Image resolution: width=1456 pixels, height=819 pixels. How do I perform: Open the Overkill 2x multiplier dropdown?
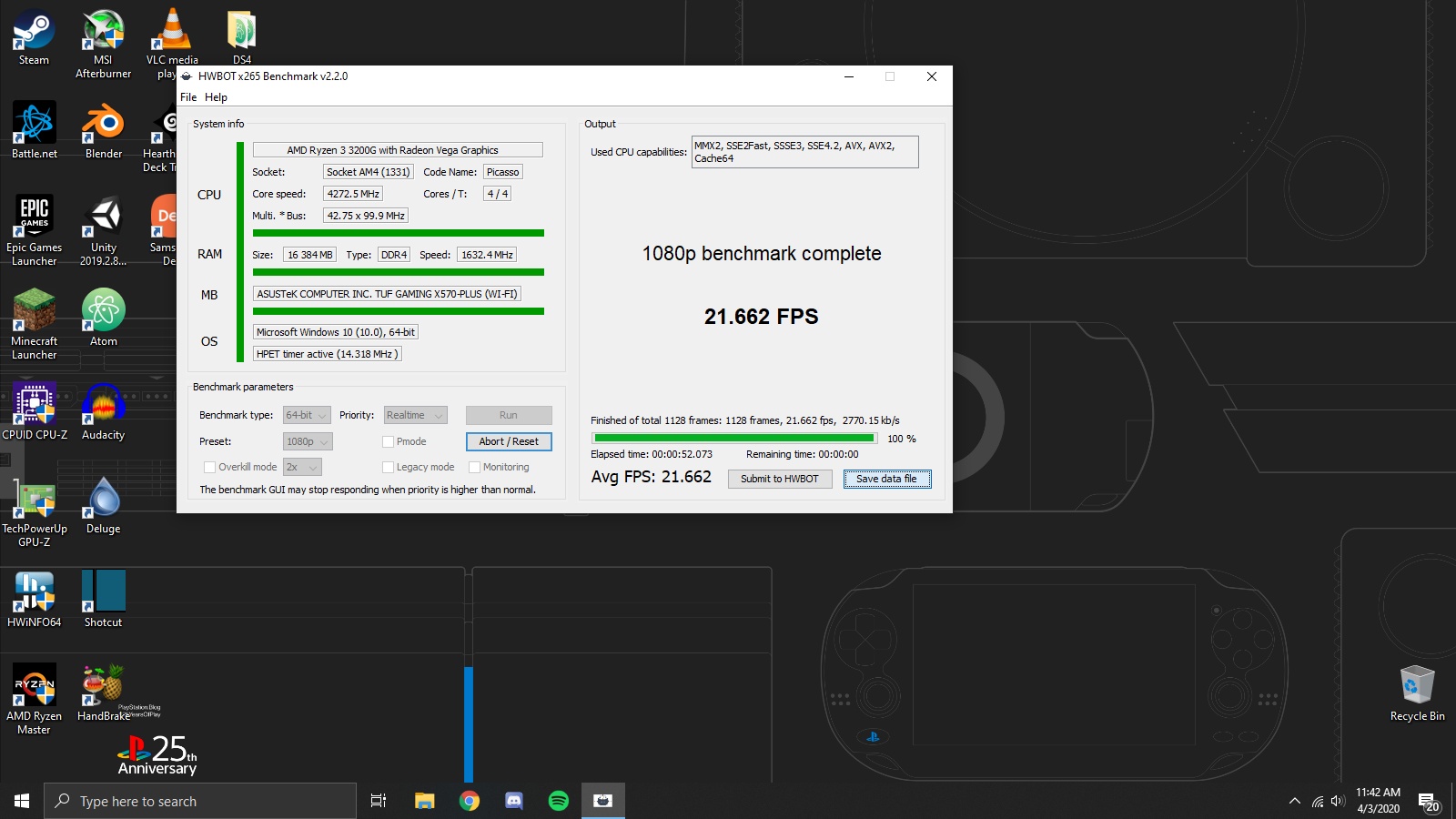tap(302, 467)
